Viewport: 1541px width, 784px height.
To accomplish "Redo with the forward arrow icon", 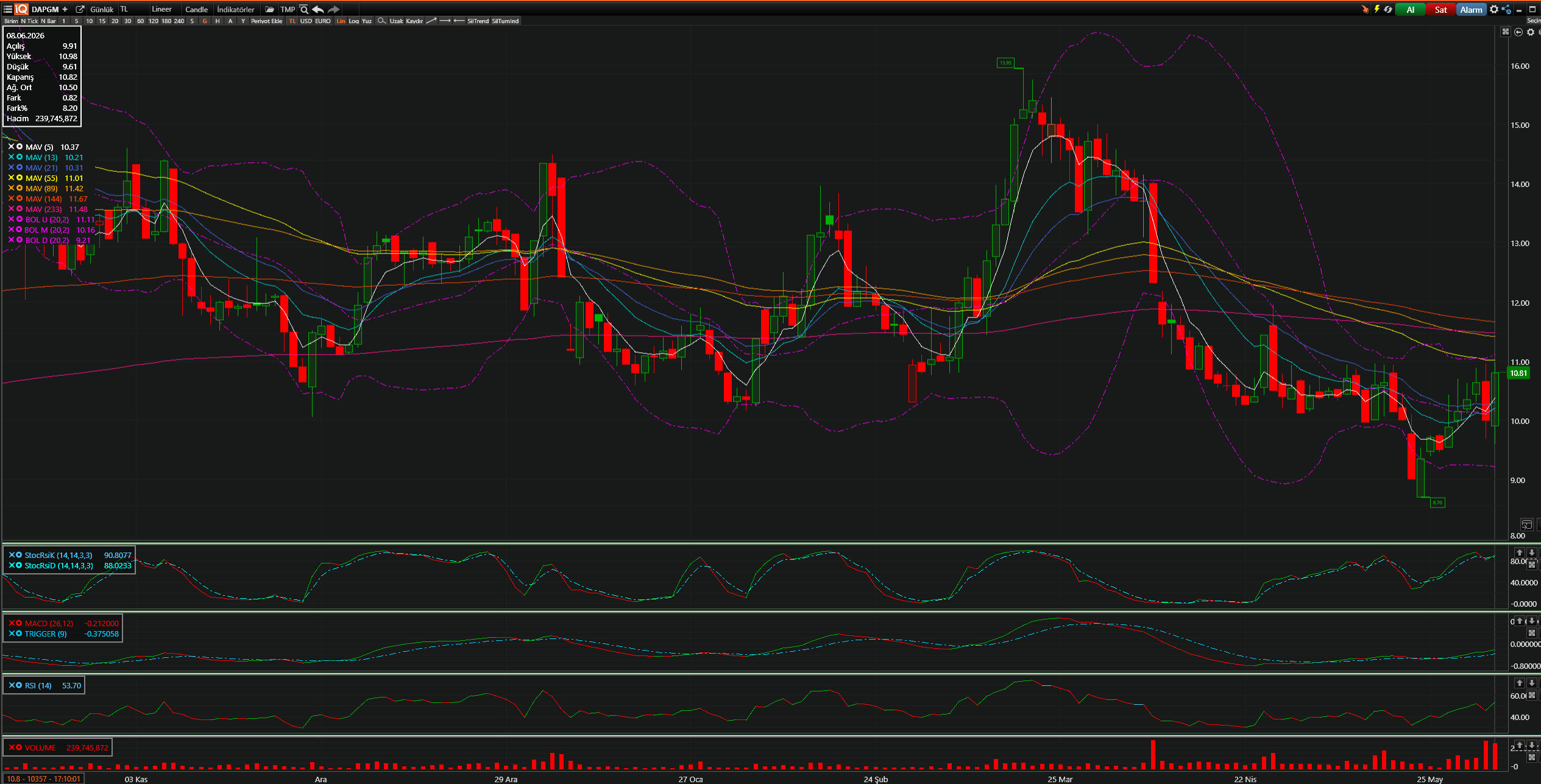I will [333, 9].
